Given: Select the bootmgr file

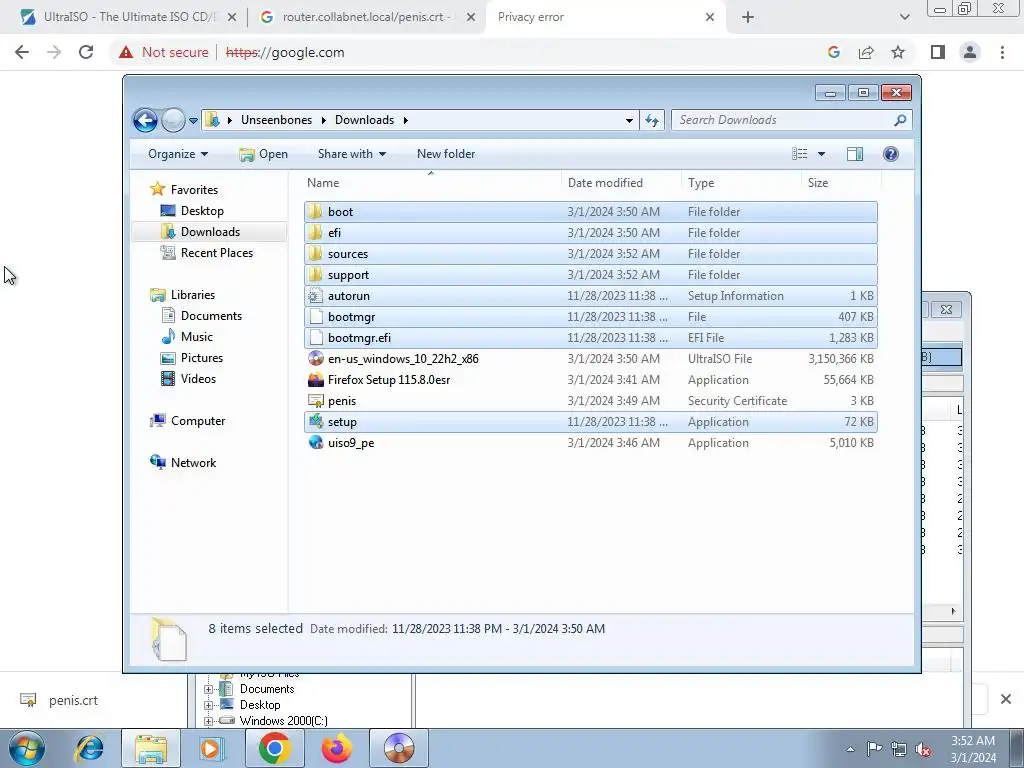Looking at the screenshot, I should click(590, 317).
